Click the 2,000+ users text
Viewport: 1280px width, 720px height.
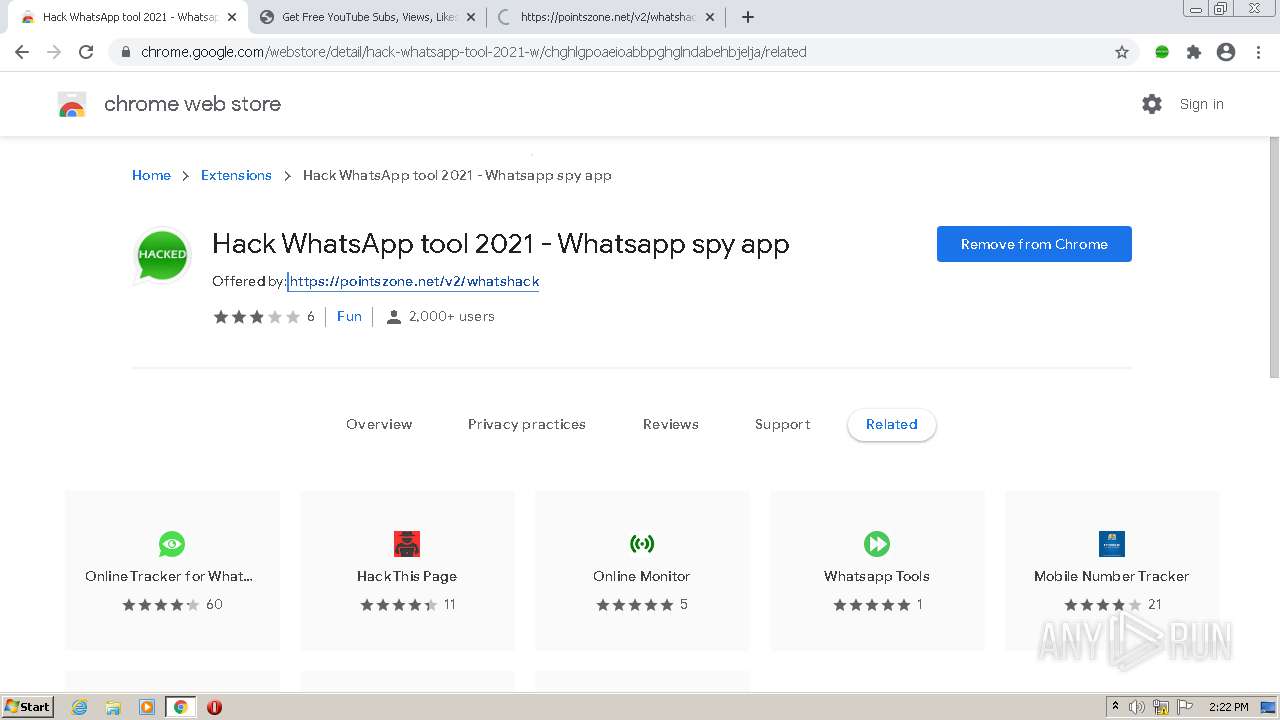tap(452, 316)
